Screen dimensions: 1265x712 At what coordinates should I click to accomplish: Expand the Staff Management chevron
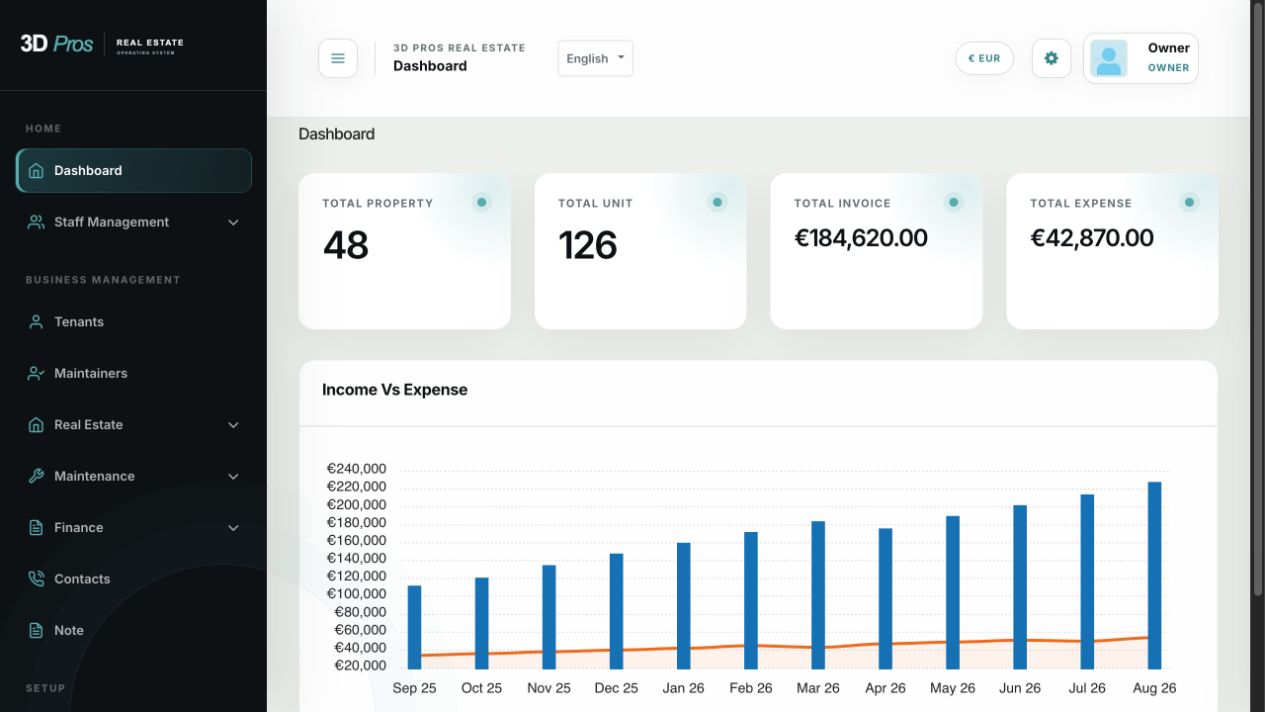click(233, 222)
